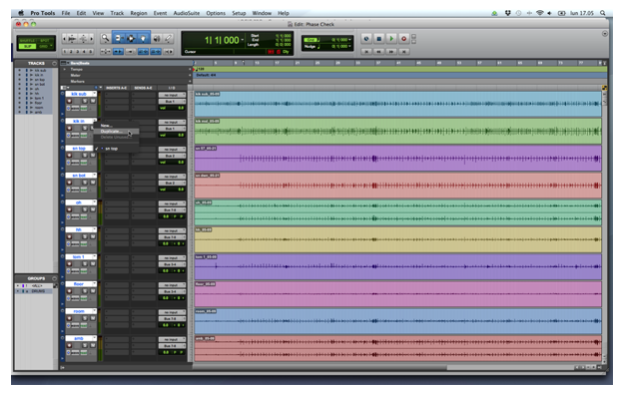Open kik sub input selector 'no input'
The image size is (634, 396).
[172, 95]
